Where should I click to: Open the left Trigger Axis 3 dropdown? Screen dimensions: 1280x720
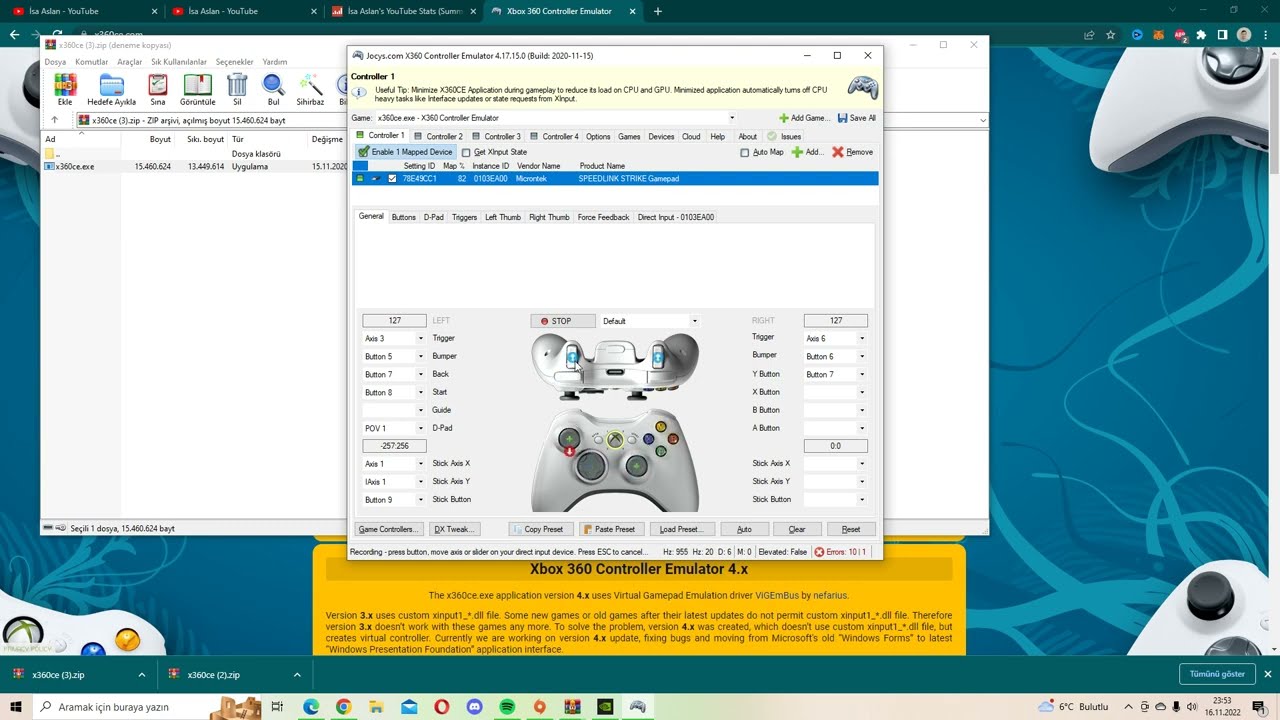pyautogui.click(x=420, y=339)
